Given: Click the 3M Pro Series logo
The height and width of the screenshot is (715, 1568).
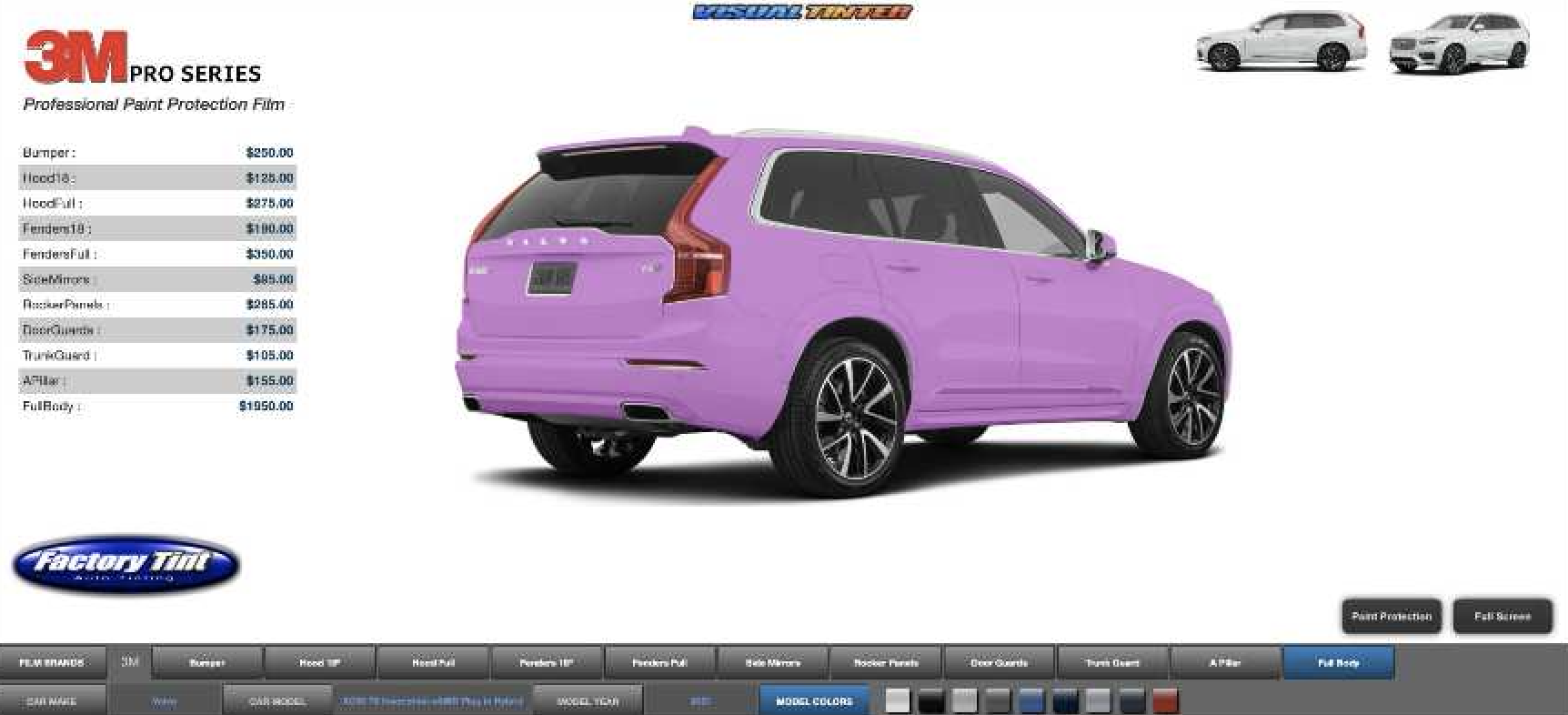Looking at the screenshot, I should [x=143, y=58].
